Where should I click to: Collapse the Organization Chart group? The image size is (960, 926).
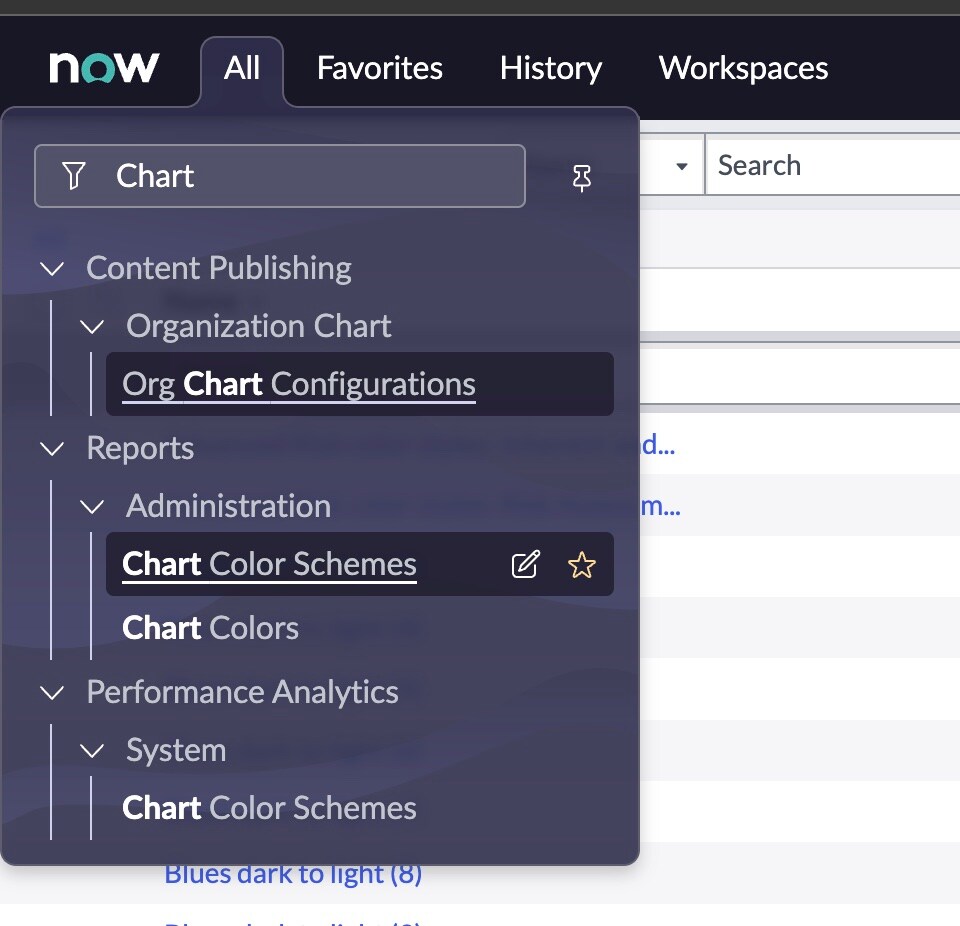click(92, 326)
